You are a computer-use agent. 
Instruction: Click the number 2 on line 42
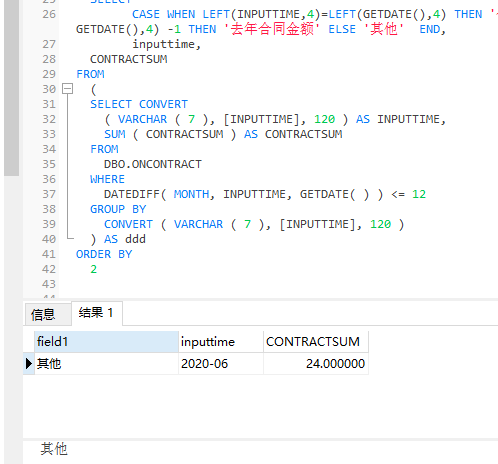click(x=94, y=269)
